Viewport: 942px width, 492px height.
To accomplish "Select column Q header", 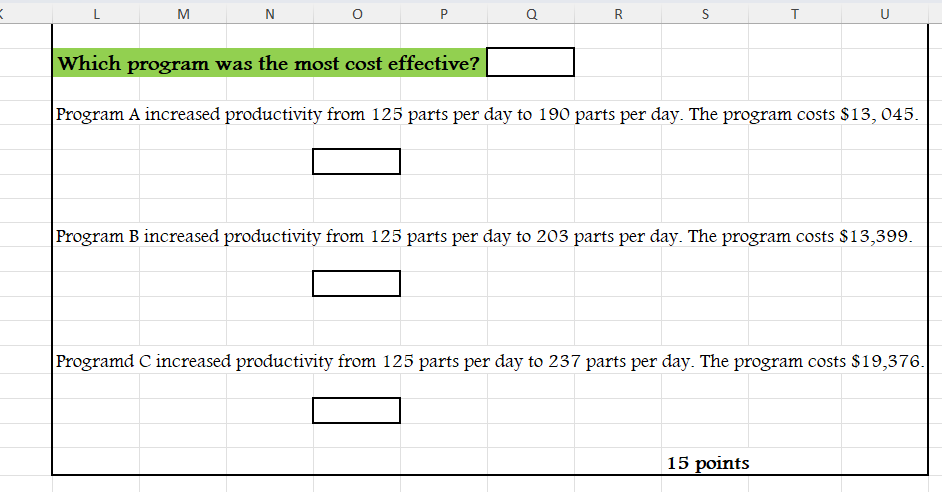I will 531,14.
